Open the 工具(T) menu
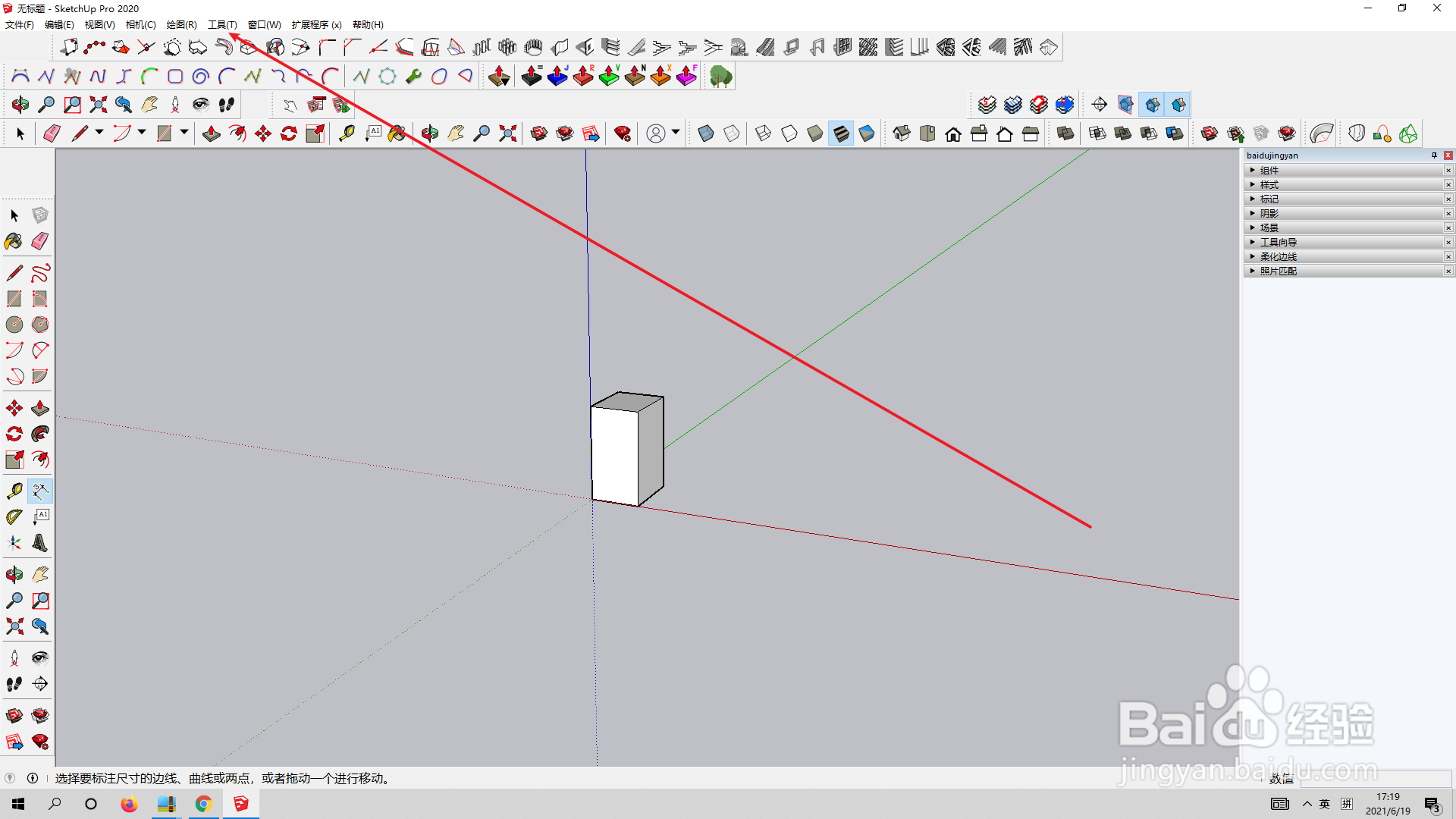The height and width of the screenshot is (819, 1456). click(x=222, y=25)
